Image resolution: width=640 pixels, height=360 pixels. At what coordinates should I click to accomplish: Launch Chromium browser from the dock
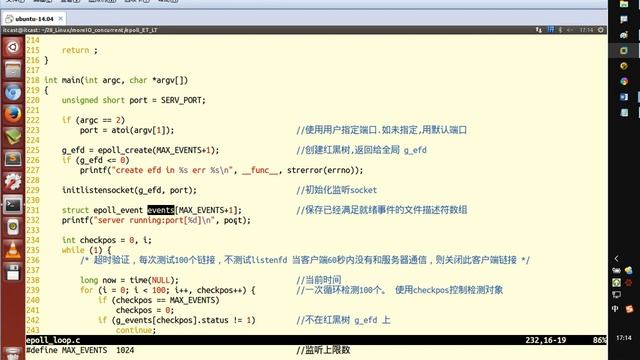coord(13,92)
